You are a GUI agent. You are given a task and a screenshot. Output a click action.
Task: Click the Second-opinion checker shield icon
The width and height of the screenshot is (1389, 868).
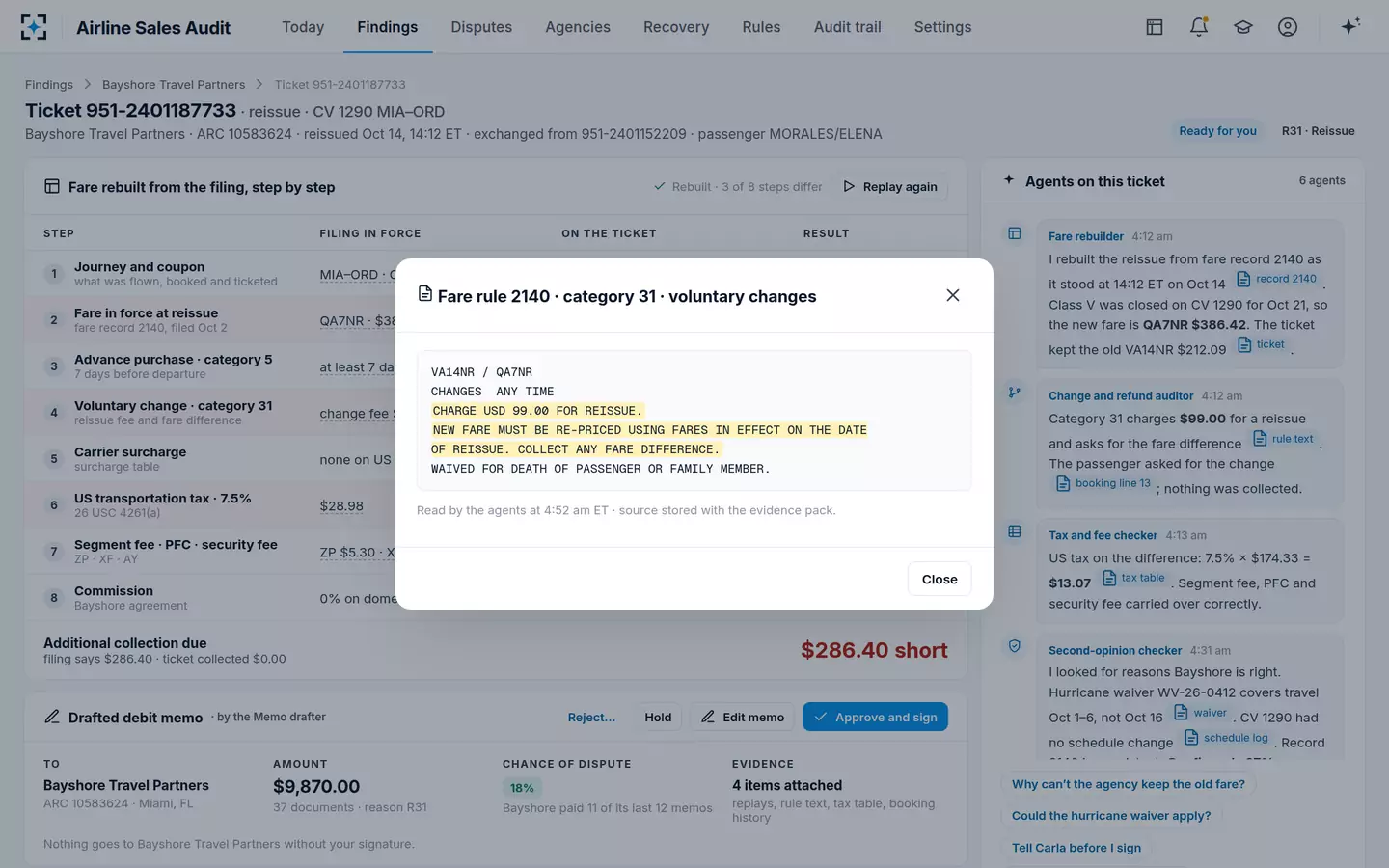click(x=1015, y=646)
